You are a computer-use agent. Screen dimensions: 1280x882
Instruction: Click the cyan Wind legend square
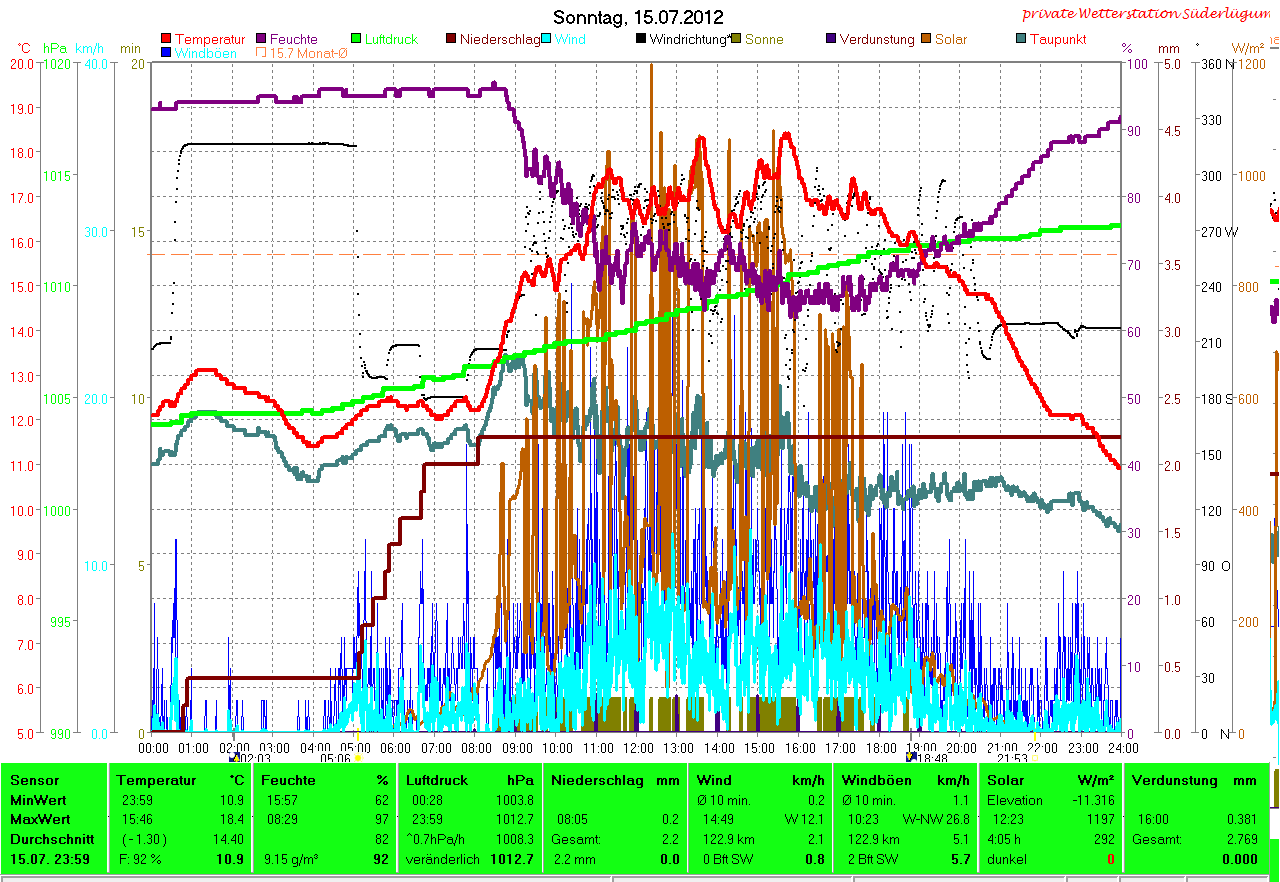[x=547, y=40]
